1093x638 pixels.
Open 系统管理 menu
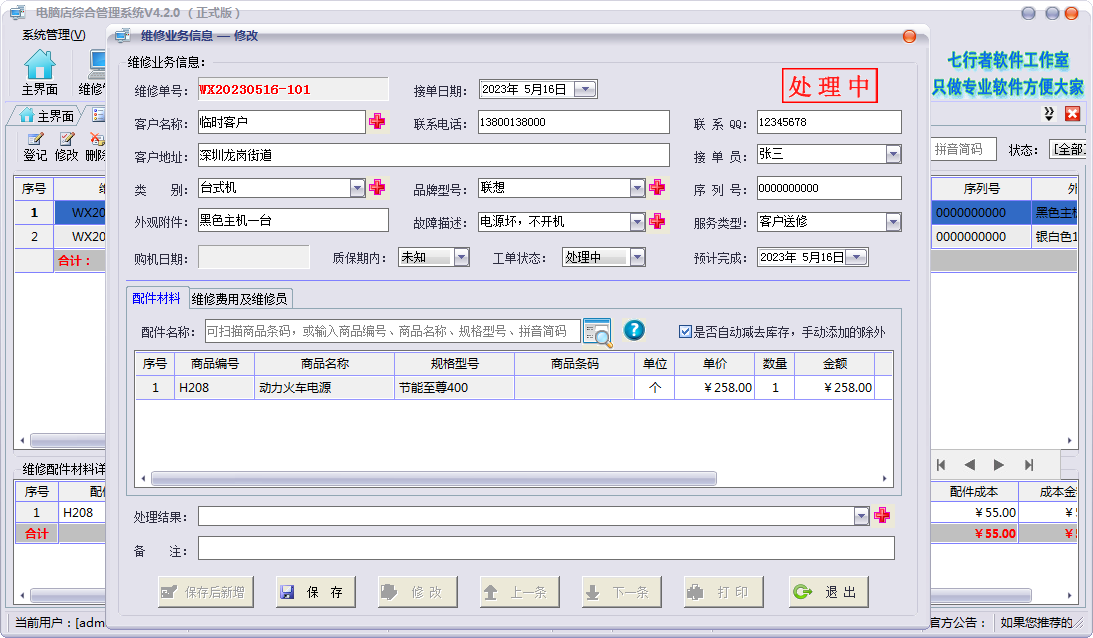point(53,35)
